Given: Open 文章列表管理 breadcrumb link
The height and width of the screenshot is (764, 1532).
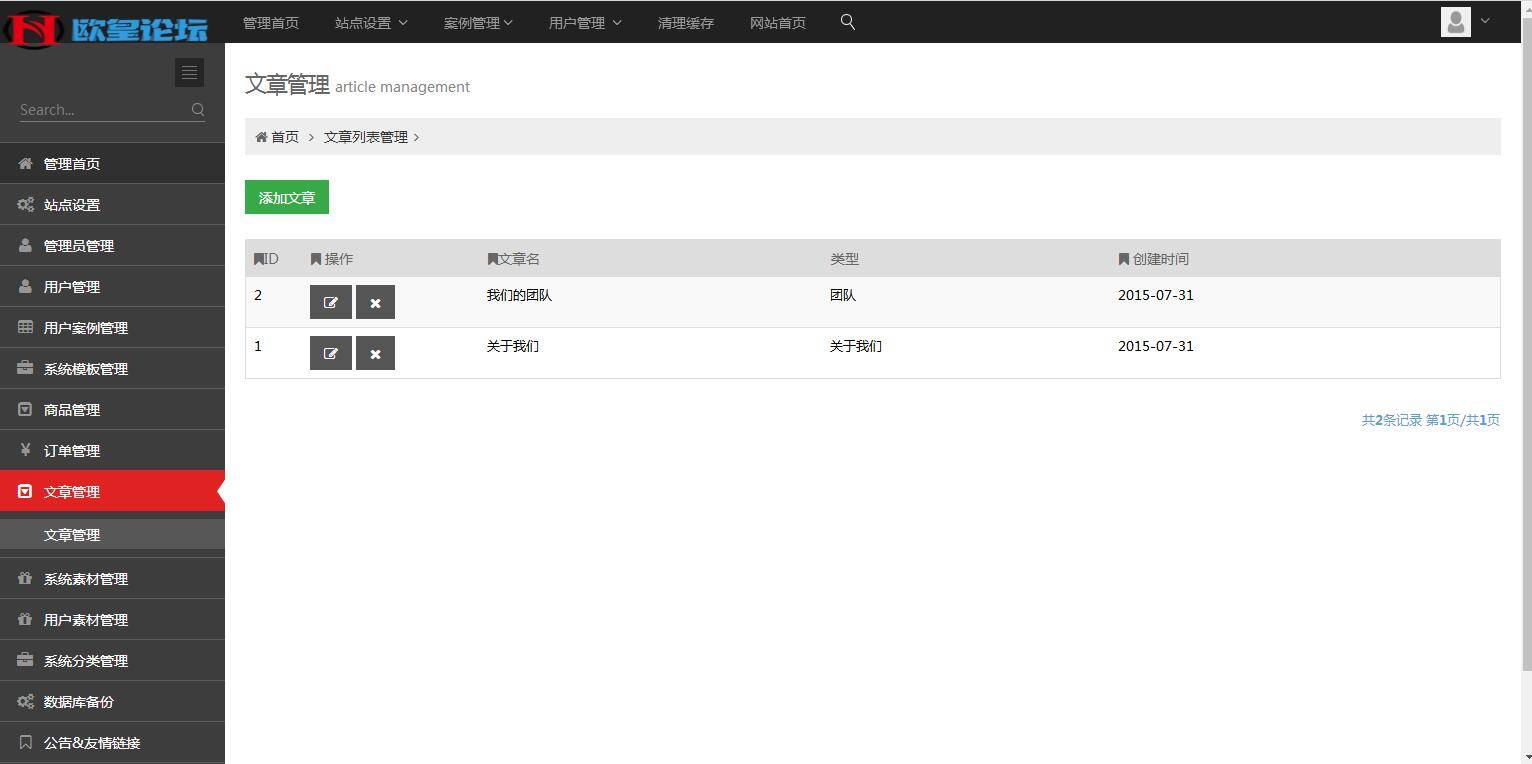Looking at the screenshot, I should (364, 136).
